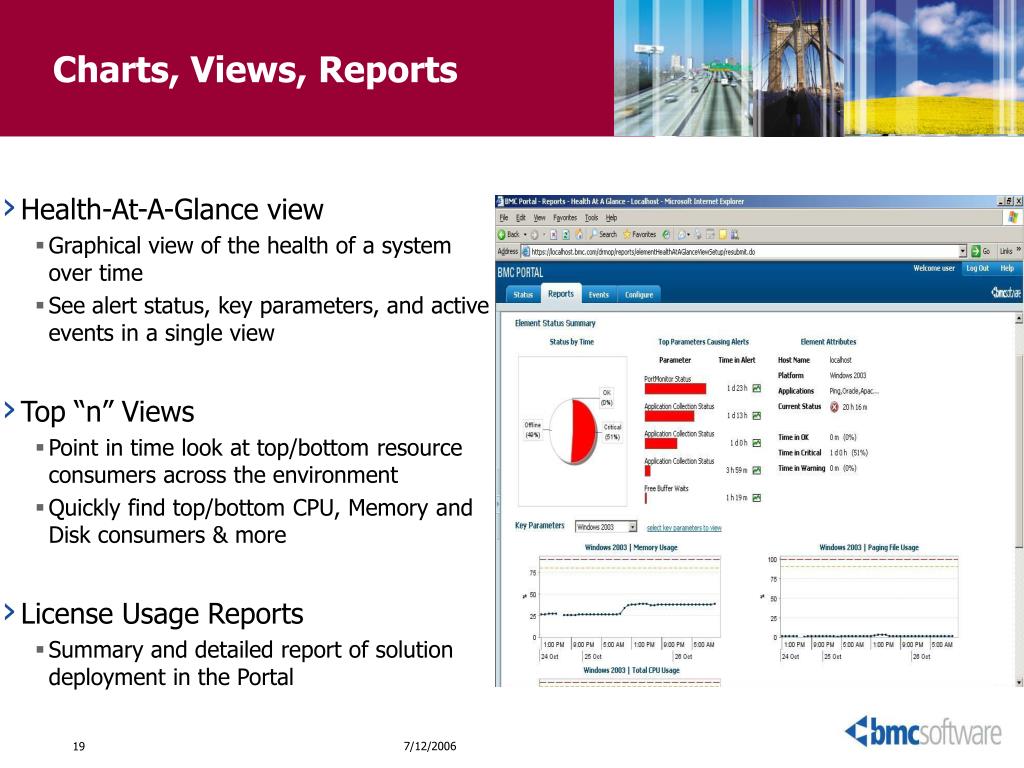
Task: Switch to the Events tab
Action: 598,295
